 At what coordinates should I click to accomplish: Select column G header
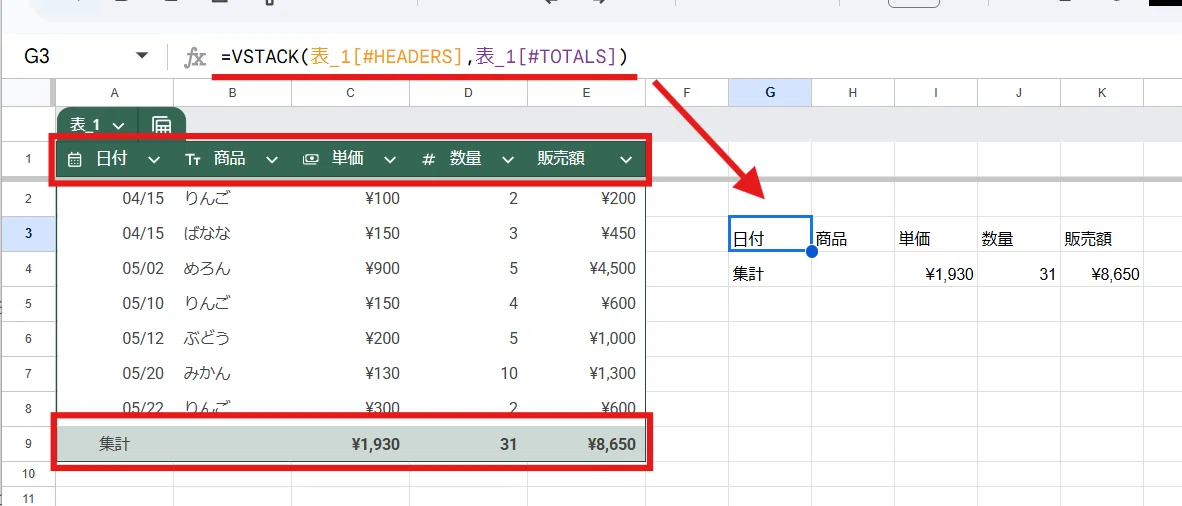coord(770,93)
